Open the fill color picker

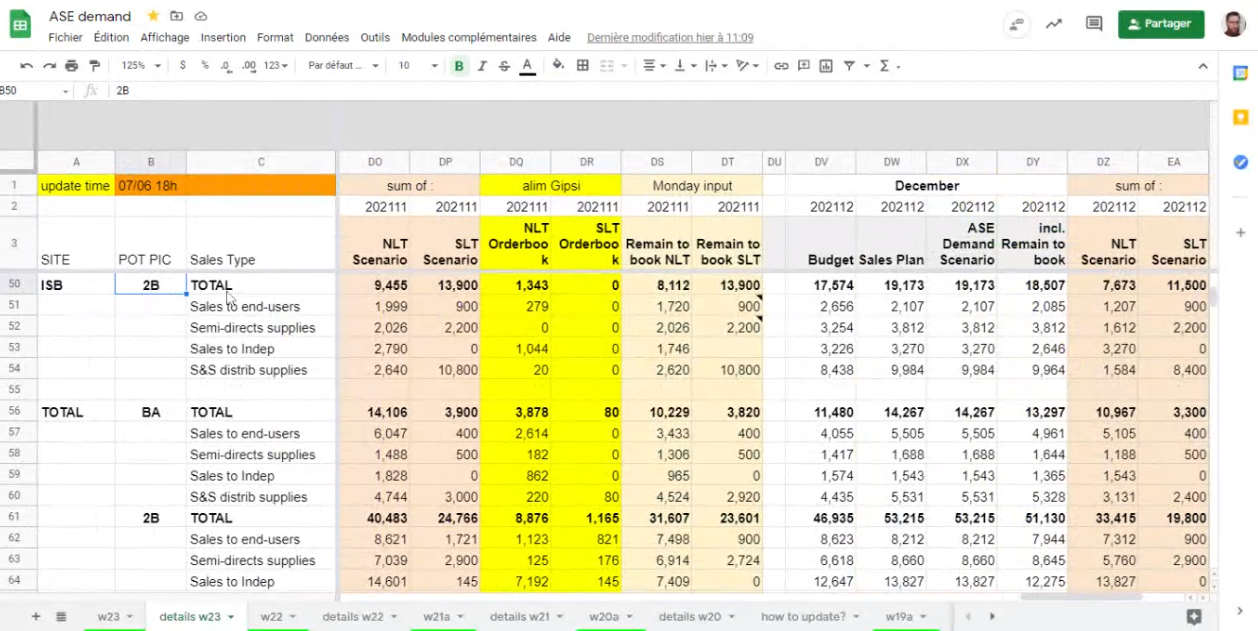point(558,66)
